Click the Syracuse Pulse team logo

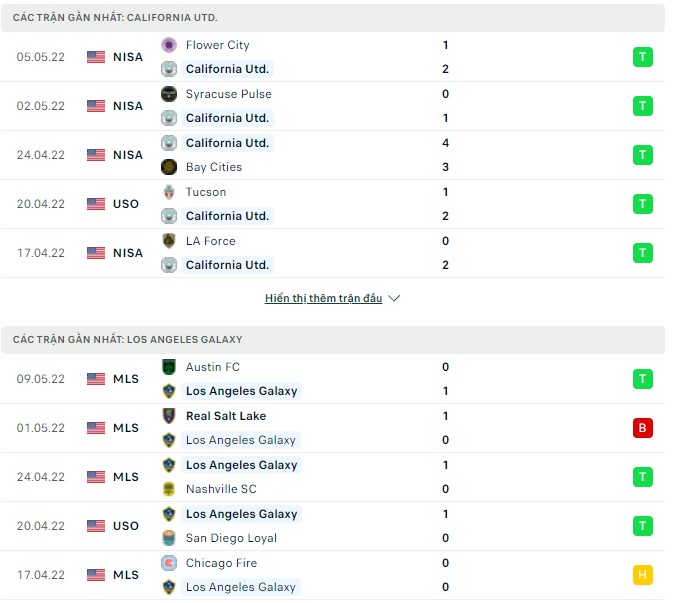coord(169,94)
